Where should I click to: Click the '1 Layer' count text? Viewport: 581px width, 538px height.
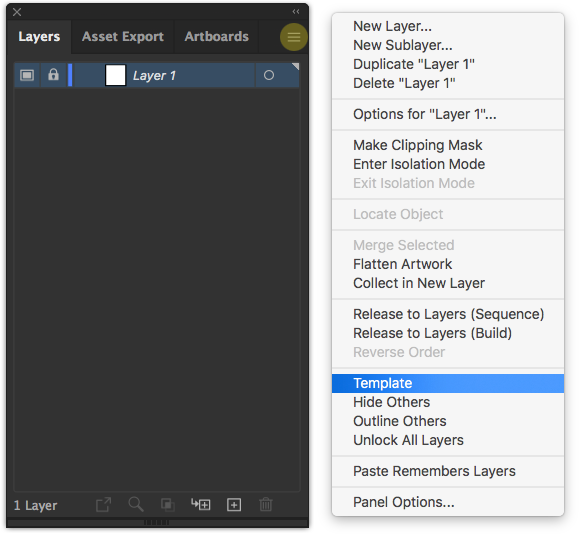[x=36, y=505]
